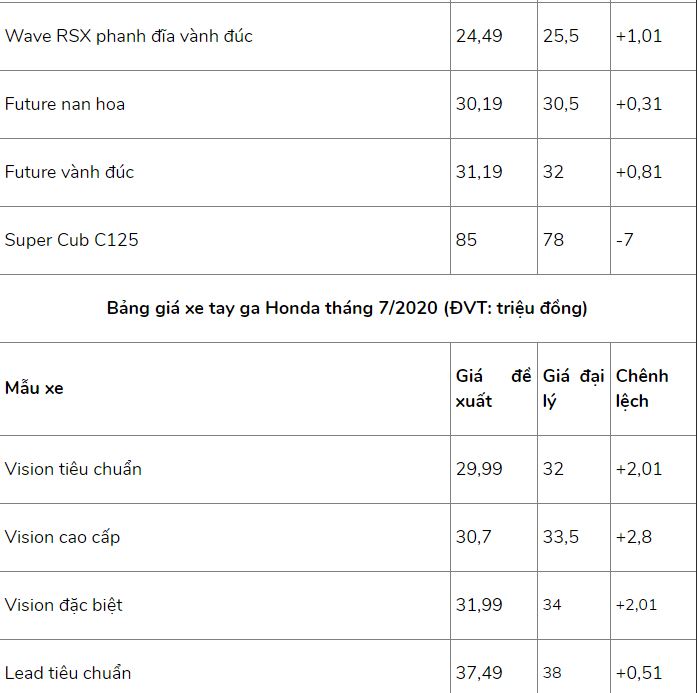Select the Vision tiêu chuẩn model cell
Screen dimensions: 698x693
[x=73, y=469]
